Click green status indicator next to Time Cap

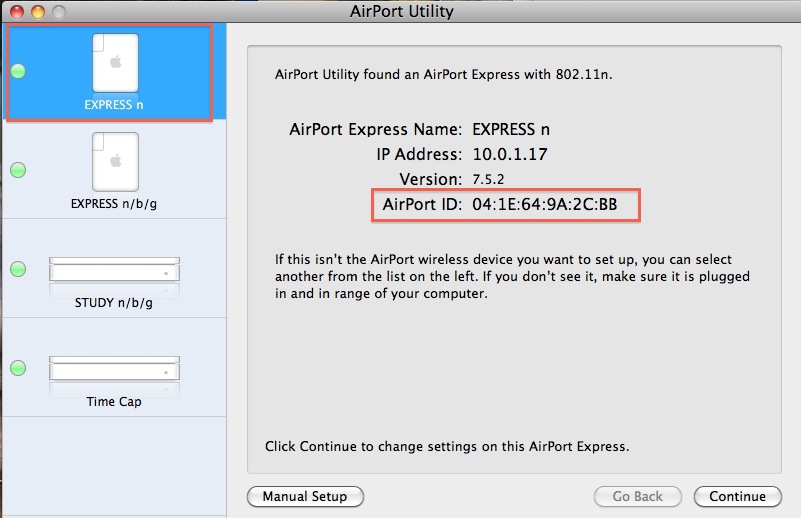[x=18, y=368]
